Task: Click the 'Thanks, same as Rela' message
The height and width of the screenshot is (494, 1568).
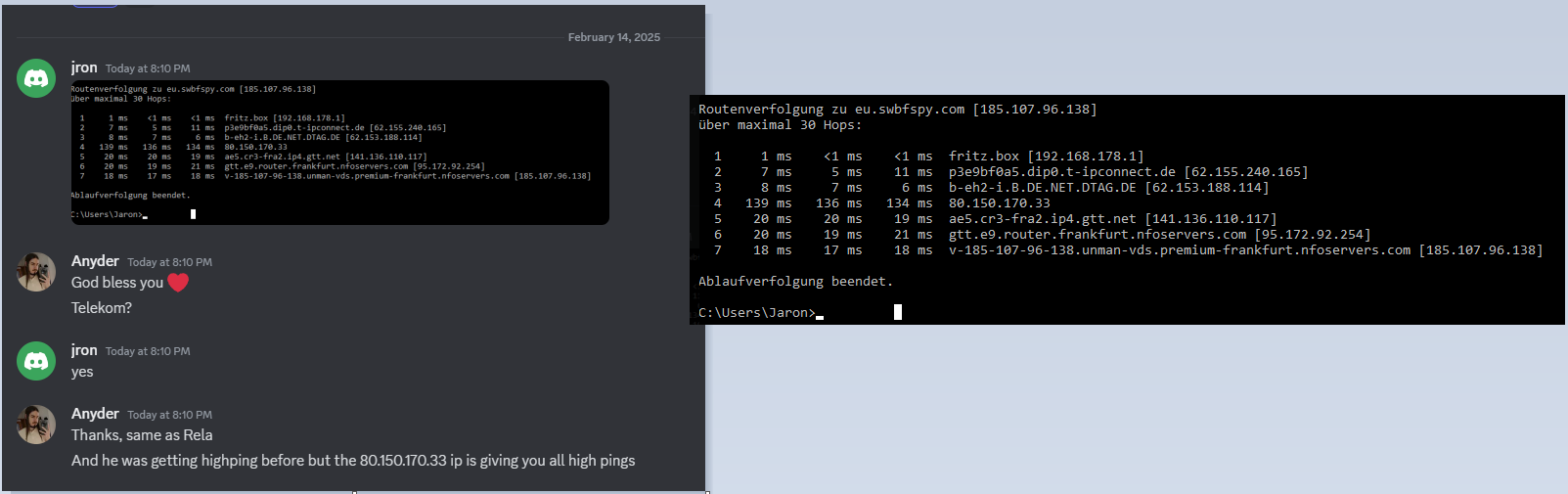Action: (142, 435)
